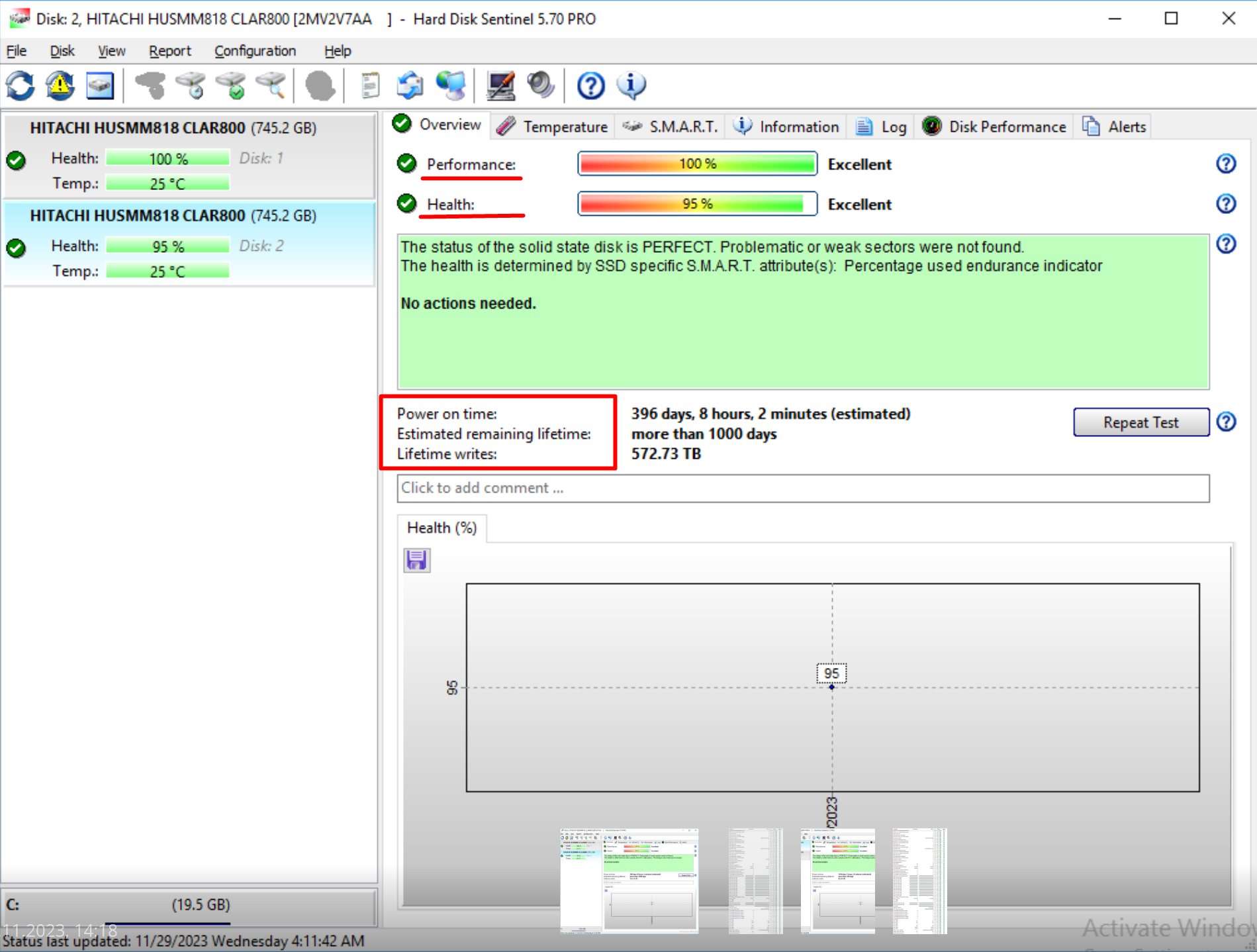1257x952 pixels.
Task: Click the disk with magnifying glass icon
Action: click(x=271, y=86)
